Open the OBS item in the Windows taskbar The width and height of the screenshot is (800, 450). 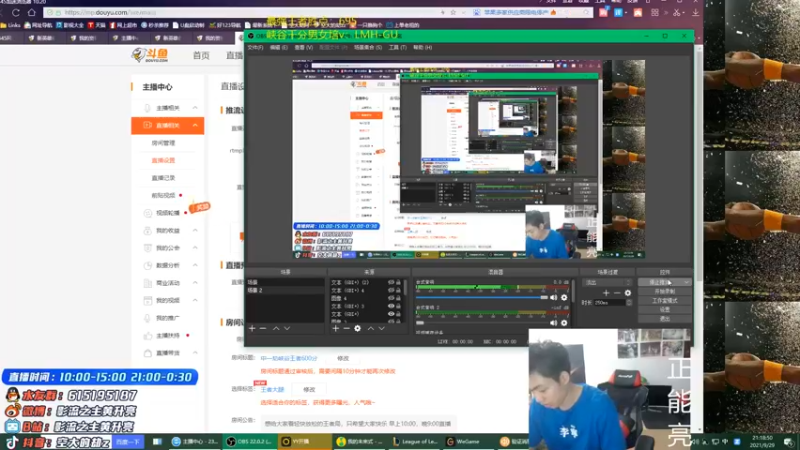(x=249, y=441)
